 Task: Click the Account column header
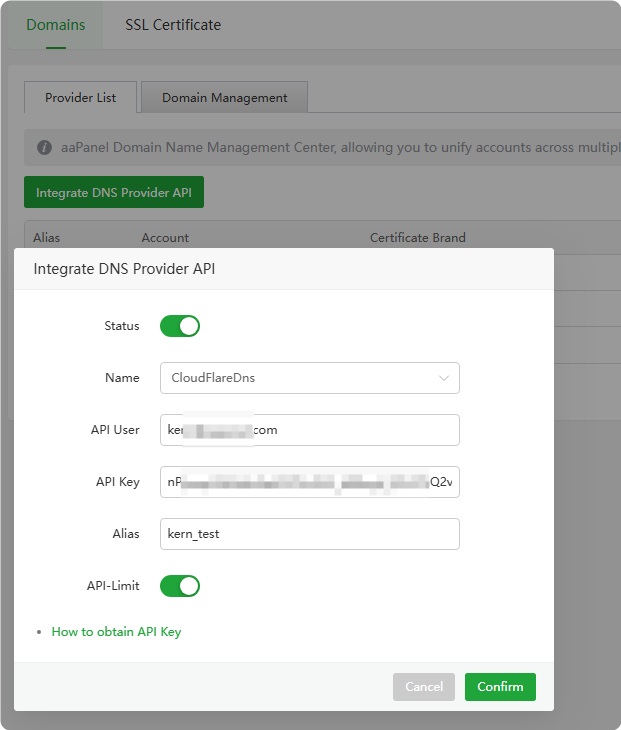pyautogui.click(x=165, y=238)
